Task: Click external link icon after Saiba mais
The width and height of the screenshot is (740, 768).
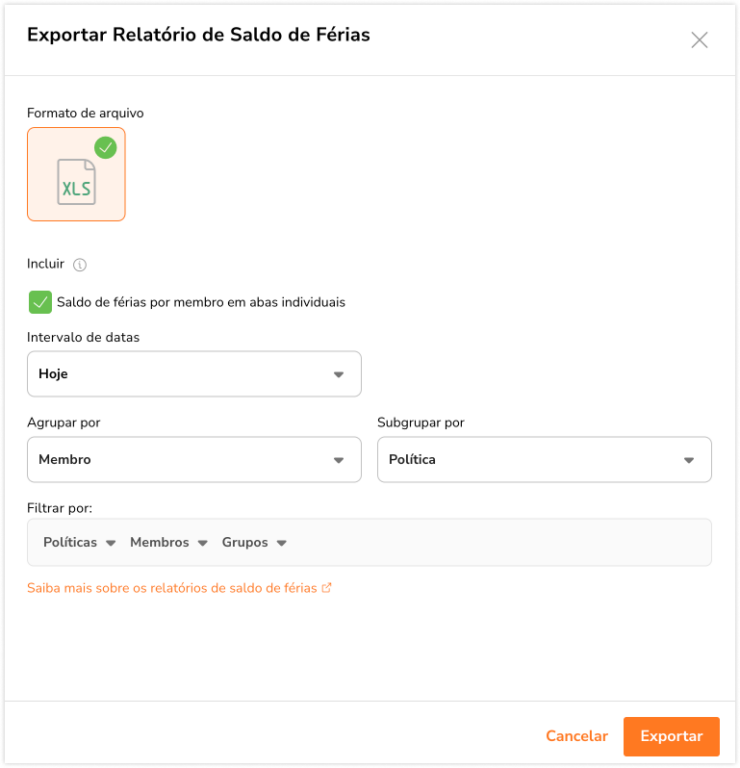Action: click(327, 588)
